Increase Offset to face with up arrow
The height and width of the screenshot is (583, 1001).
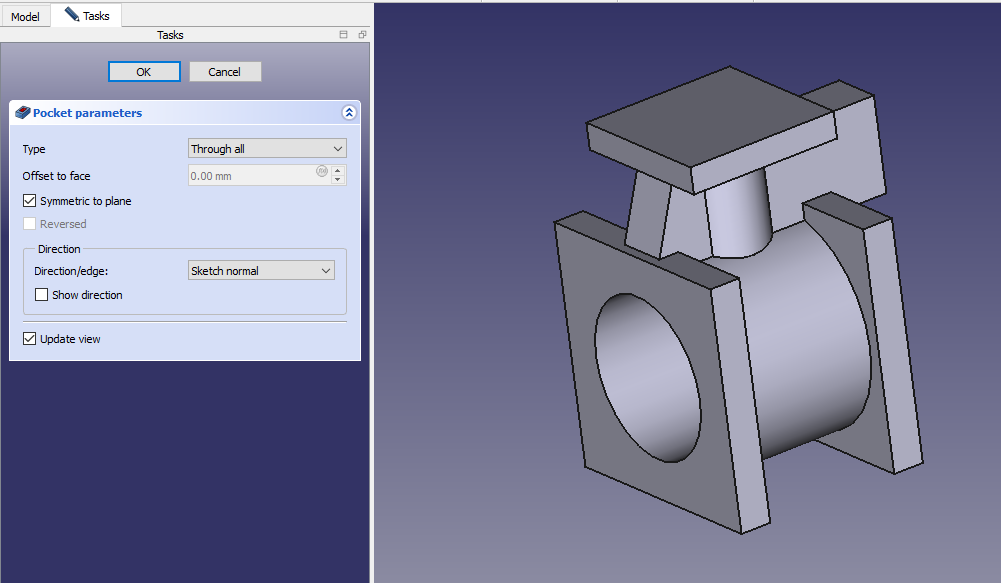[x=338, y=171]
